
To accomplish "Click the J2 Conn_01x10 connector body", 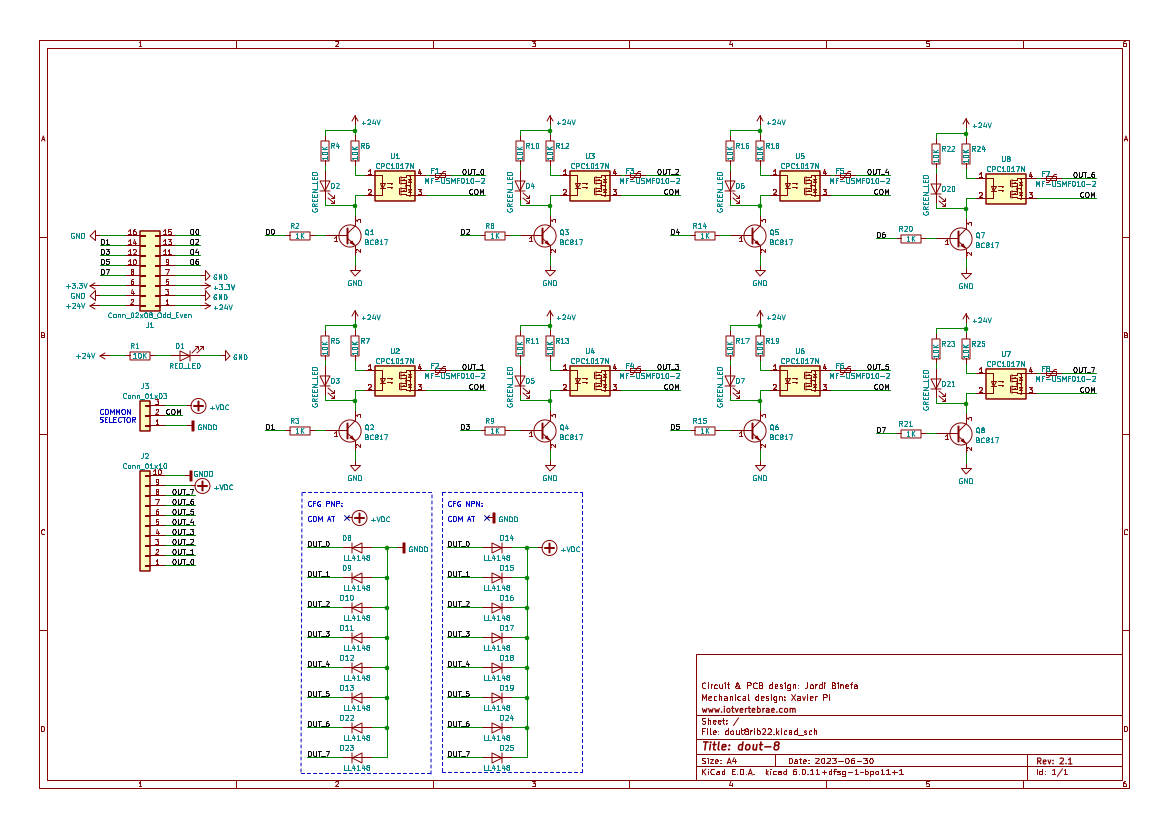I will pos(145,521).
